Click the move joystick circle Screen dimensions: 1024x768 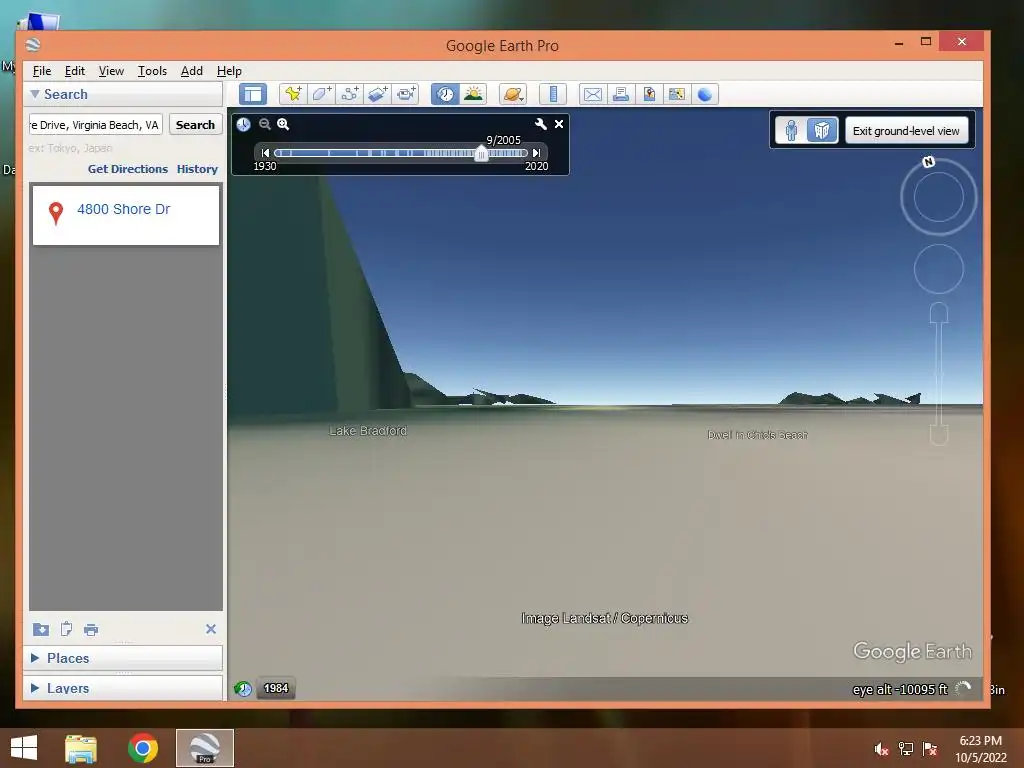[x=938, y=269]
